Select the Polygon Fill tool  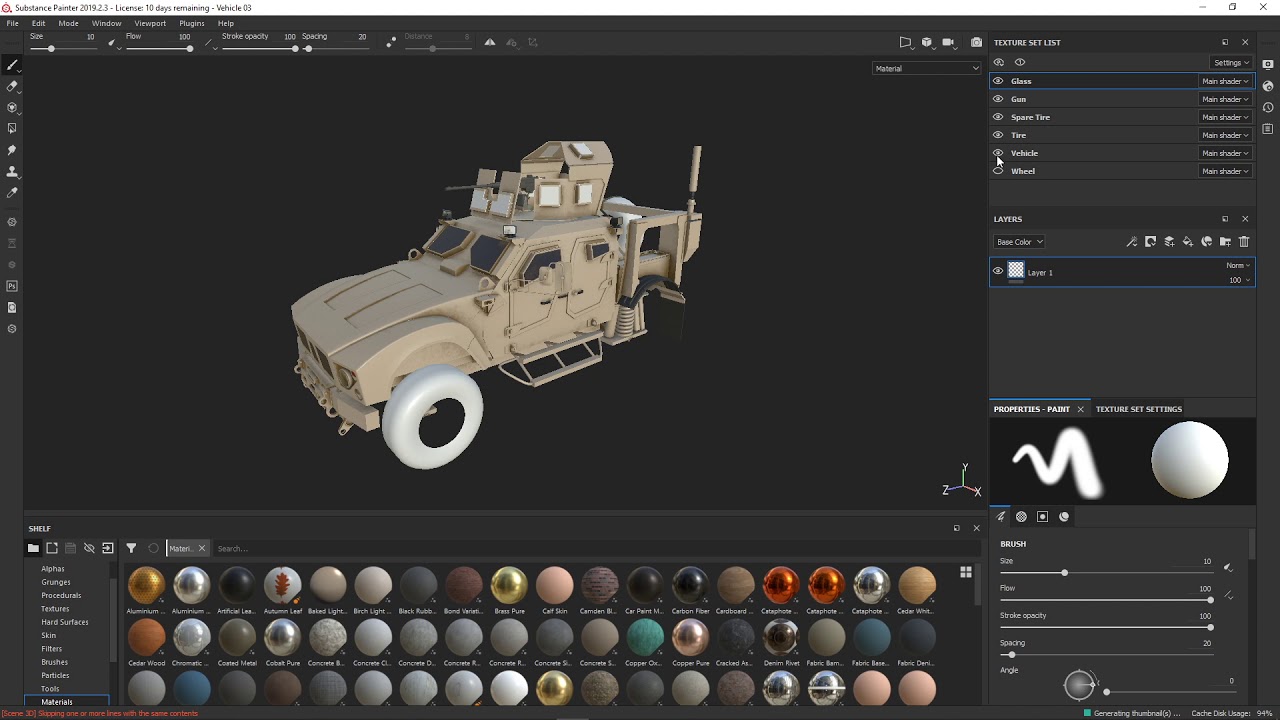pyautogui.click(x=12, y=128)
